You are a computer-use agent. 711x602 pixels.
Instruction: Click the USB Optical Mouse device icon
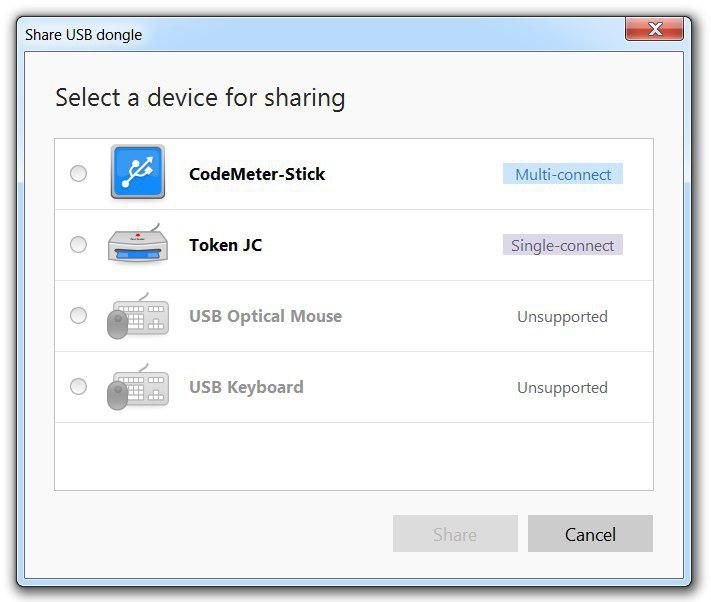click(137, 316)
